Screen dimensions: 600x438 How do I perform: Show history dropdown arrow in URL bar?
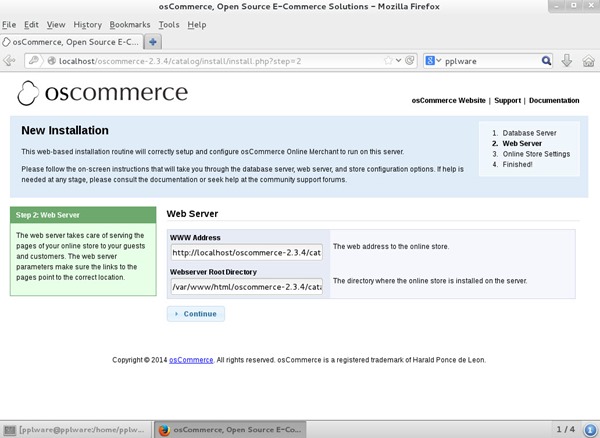pos(398,60)
